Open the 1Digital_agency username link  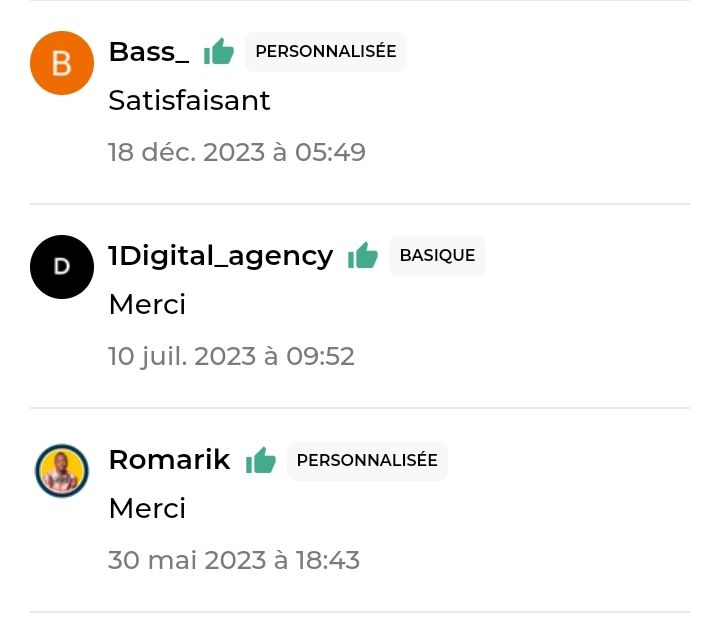pyautogui.click(x=221, y=256)
